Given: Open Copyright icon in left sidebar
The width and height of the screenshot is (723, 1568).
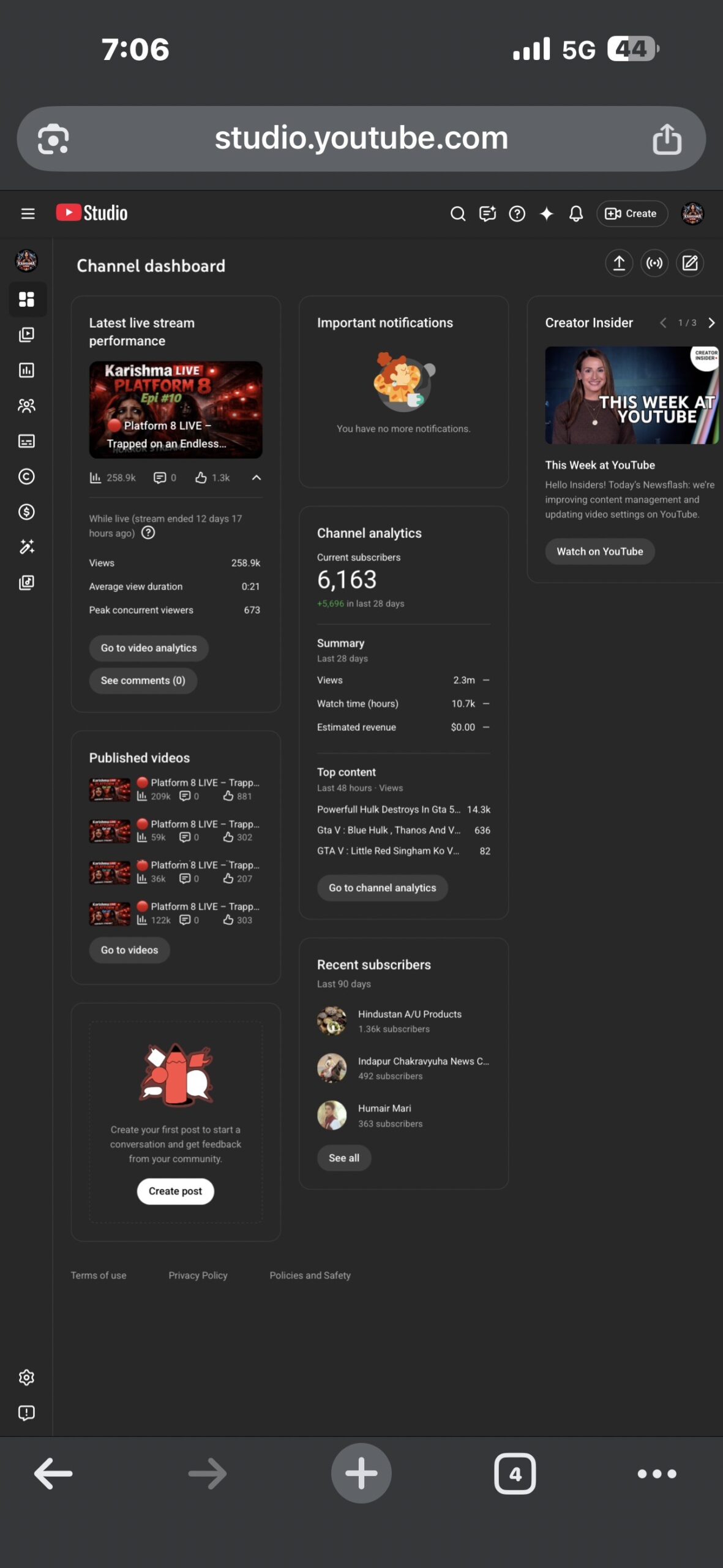Looking at the screenshot, I should tap(26, 476).
